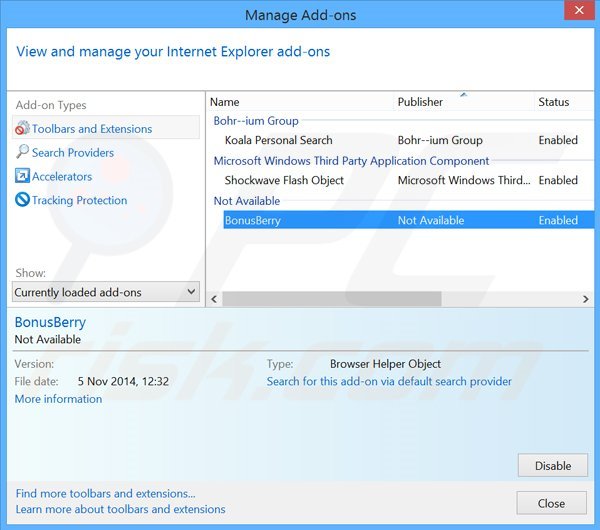Click the 'Browser Helper Object' type value
The width and height of the screenshot is (600, 530).
point(385,364)
